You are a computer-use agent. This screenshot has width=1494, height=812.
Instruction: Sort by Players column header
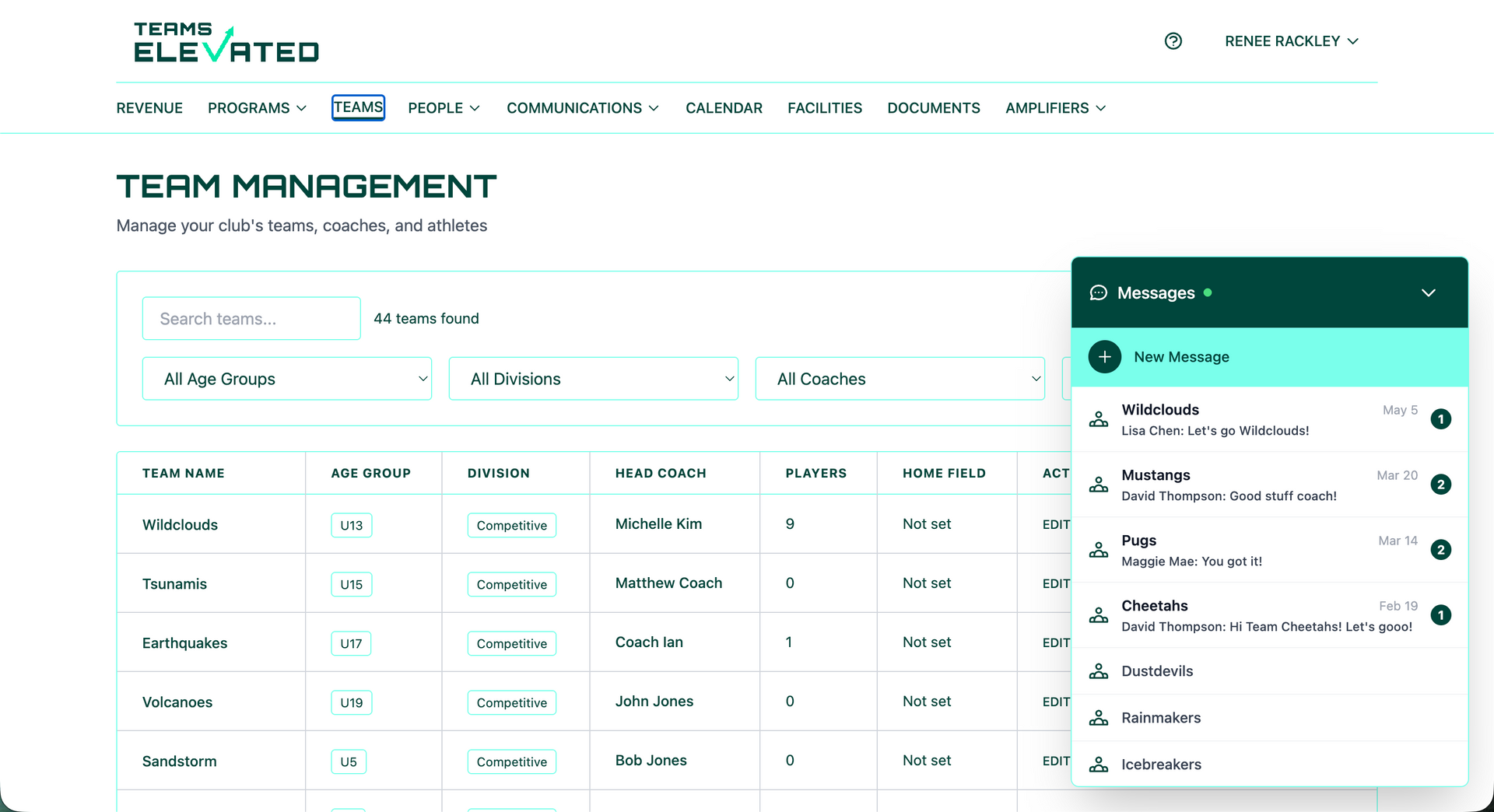[815, 473]
